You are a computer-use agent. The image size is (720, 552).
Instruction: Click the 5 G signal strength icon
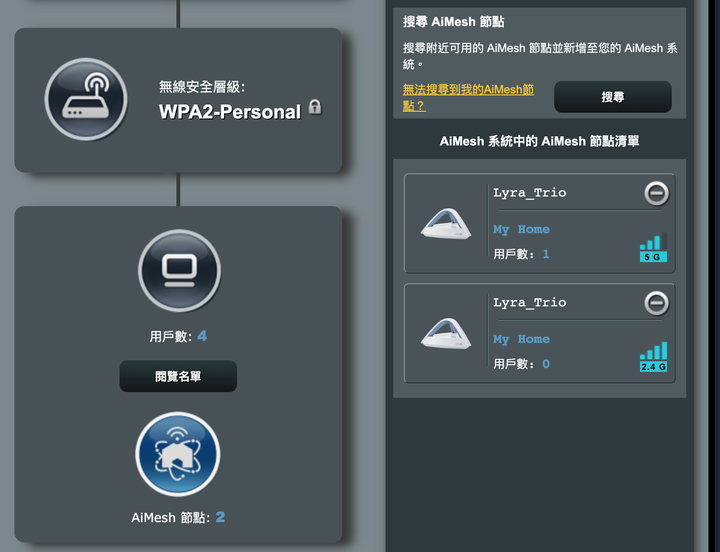pyautogui.click(x=653, y=248)
